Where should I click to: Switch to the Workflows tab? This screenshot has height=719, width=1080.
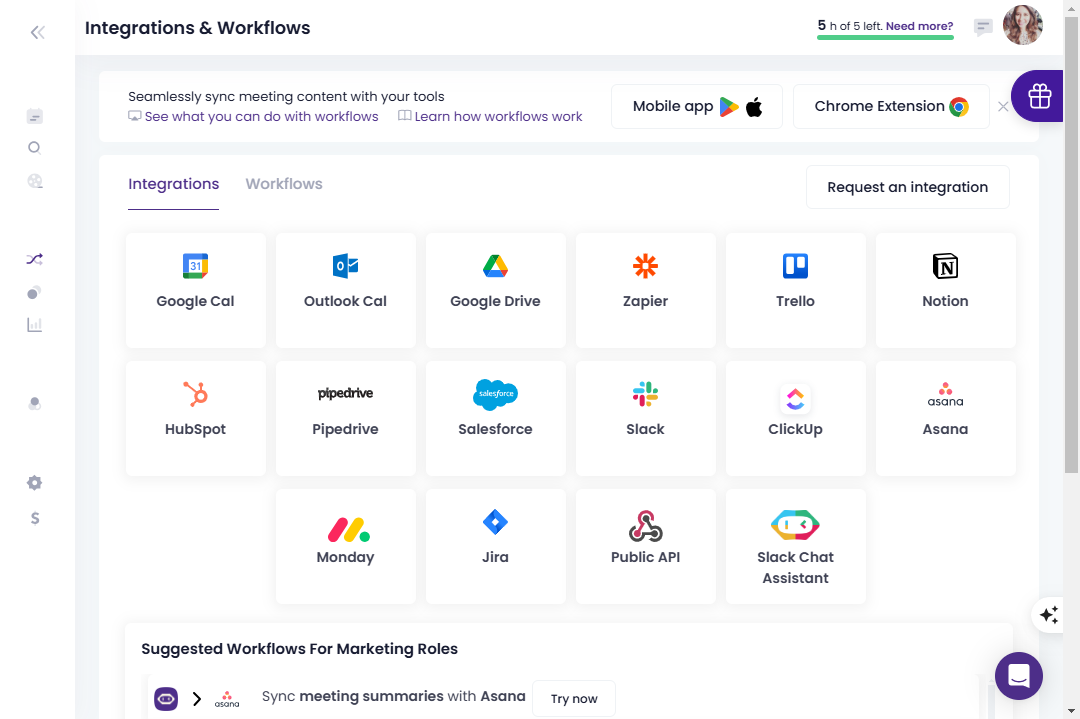[x=284, y=184]
